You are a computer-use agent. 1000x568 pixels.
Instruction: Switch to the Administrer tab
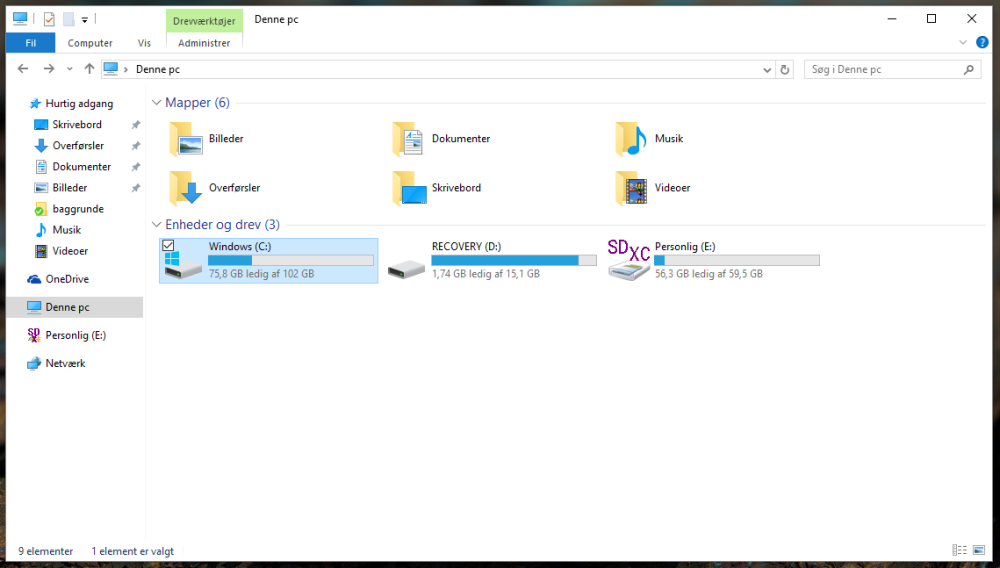204,43
